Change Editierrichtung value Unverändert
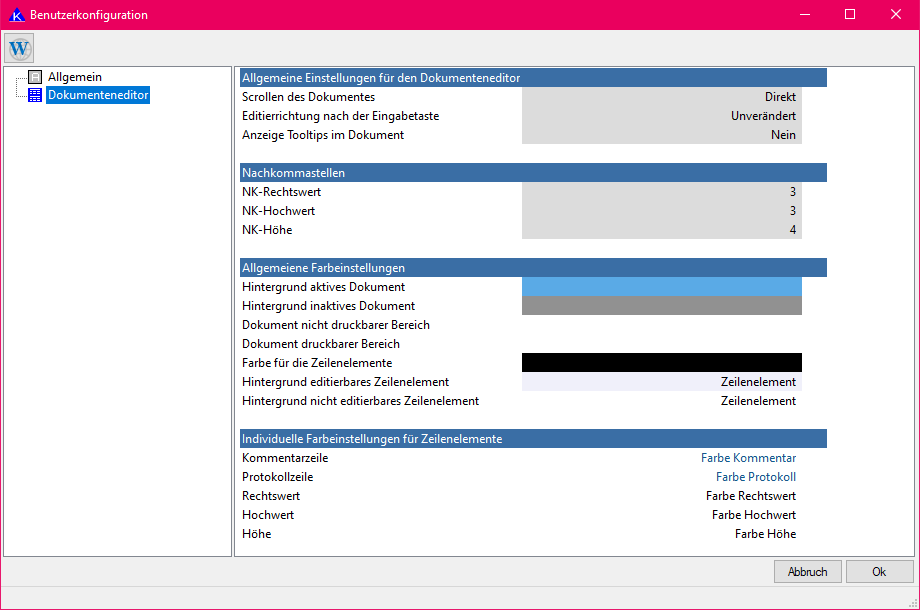 tap(661, 116)
